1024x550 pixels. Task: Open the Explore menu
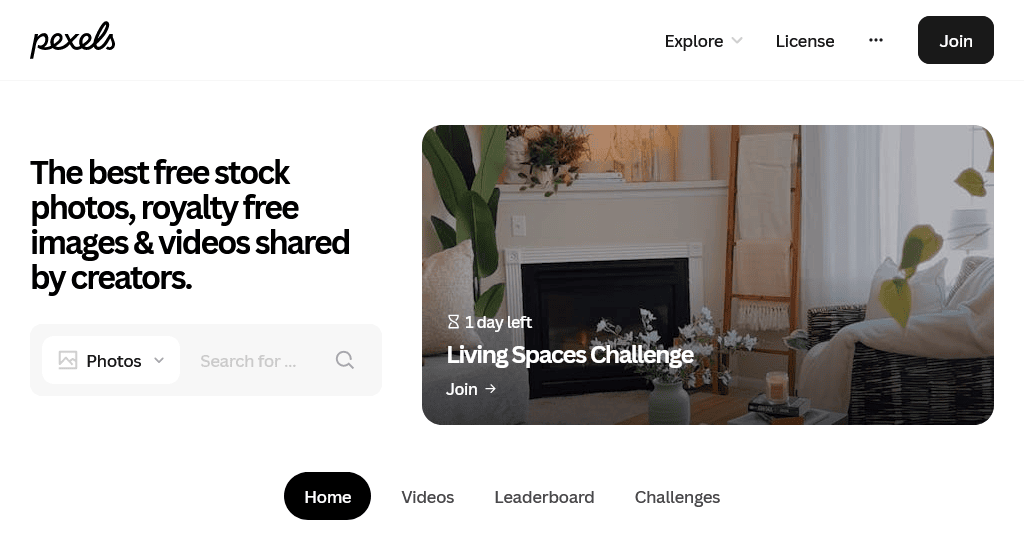click(703, 40)
